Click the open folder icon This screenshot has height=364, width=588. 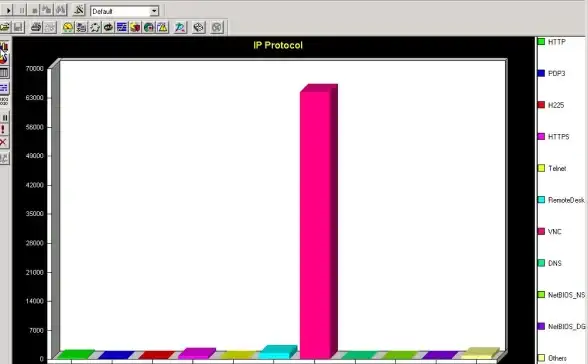(5, 27)
